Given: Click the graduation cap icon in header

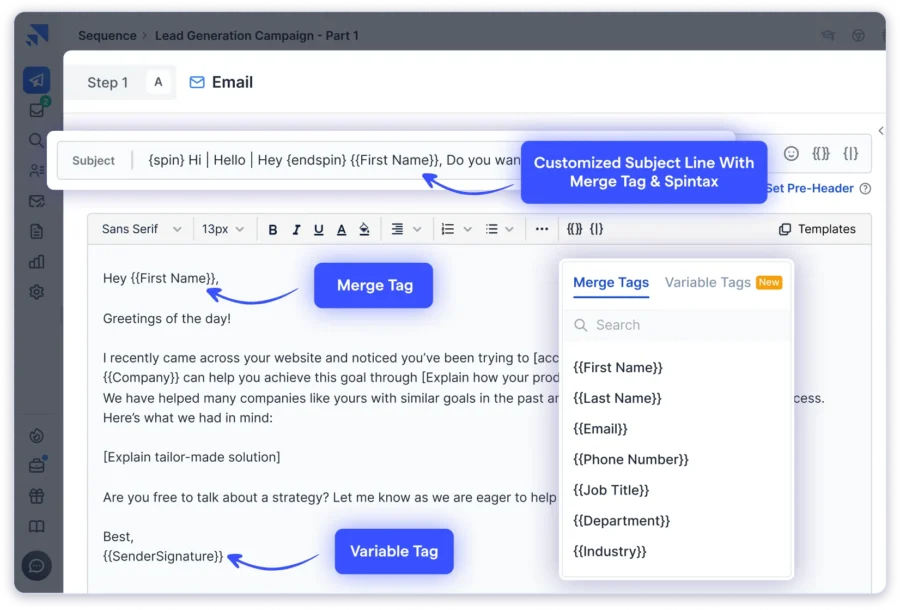Looking at the screenshot, I should (x=828, y=35).
